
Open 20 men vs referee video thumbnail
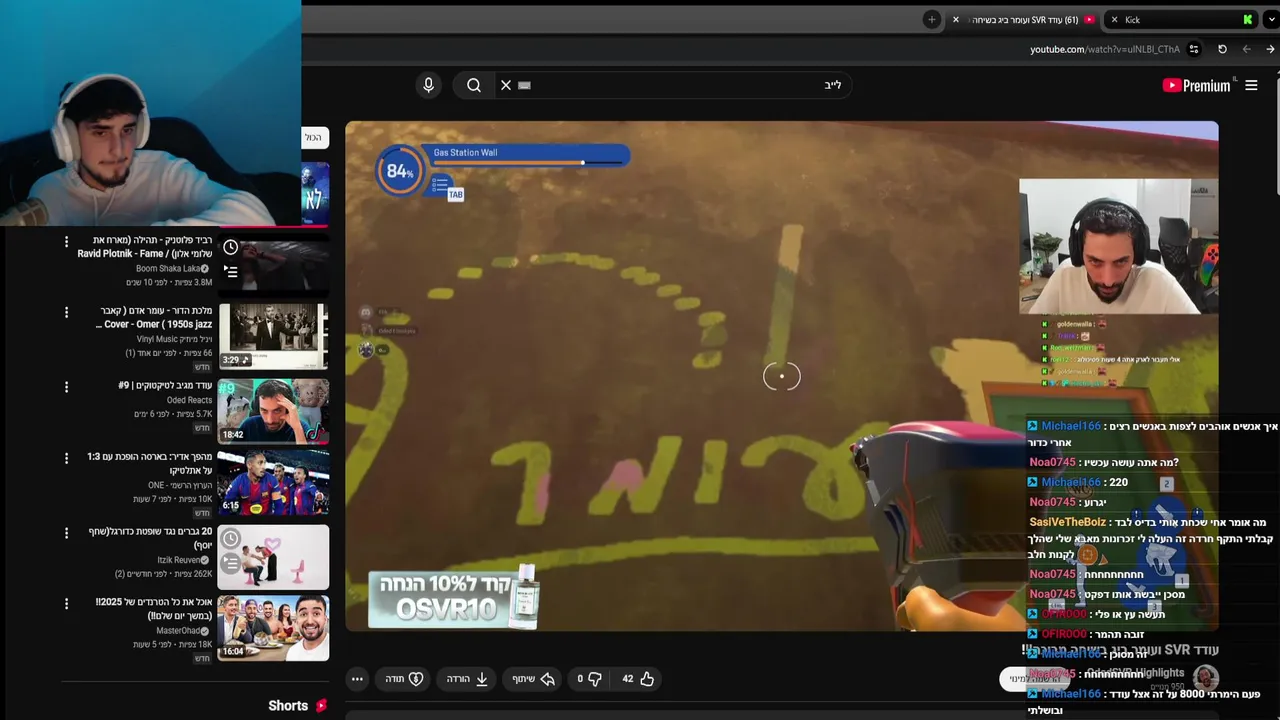click(x=273, y=557)
